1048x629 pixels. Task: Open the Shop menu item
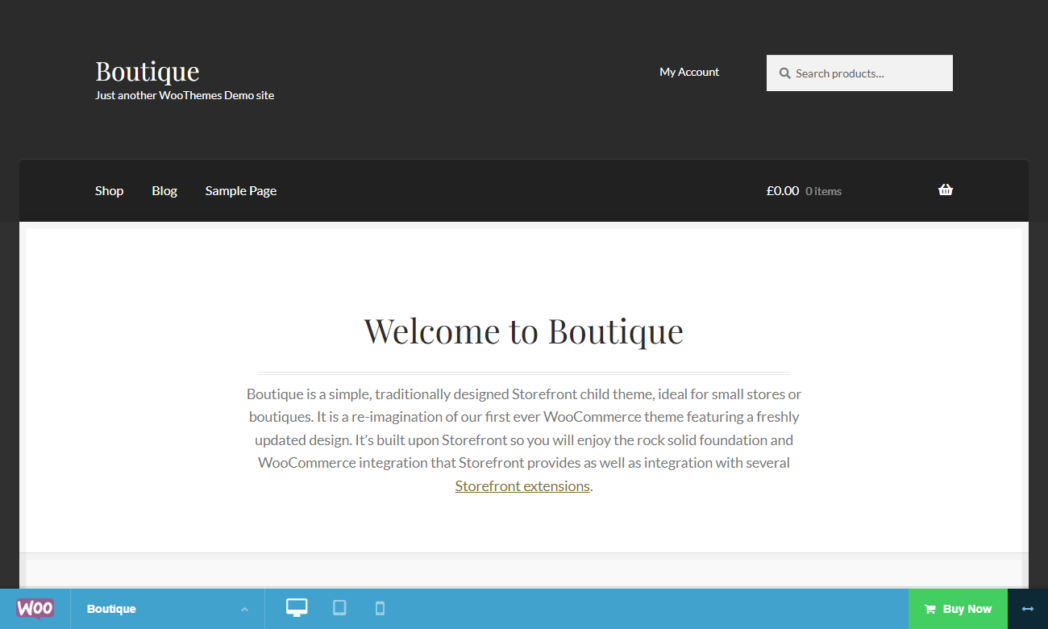[x=109, y=191]
